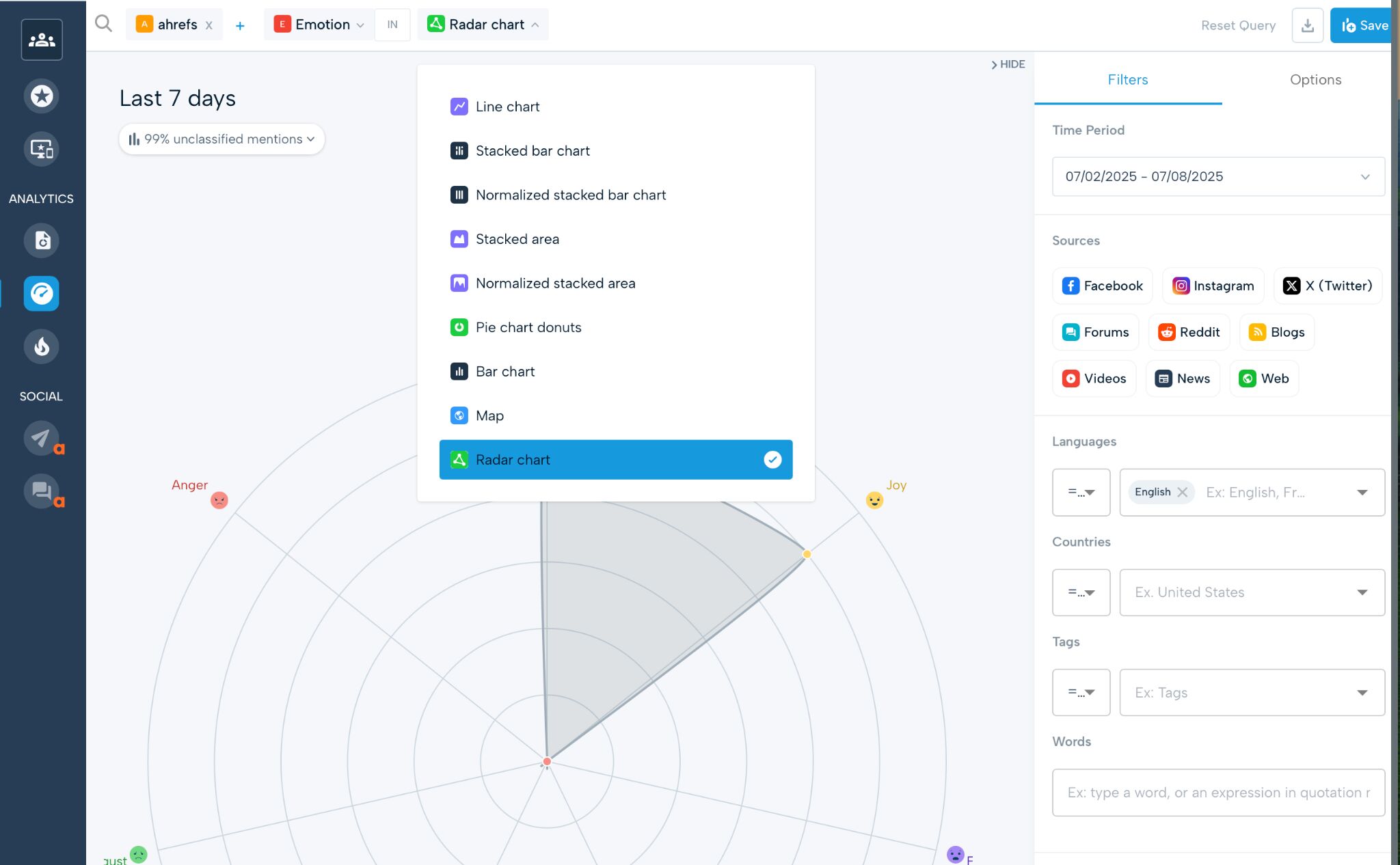Image resolution: width=1400 pixels, height=865 pixels.
Task: Toggle the Facebook source filter
Action: pyautogui.click(x=1101, y=286)
